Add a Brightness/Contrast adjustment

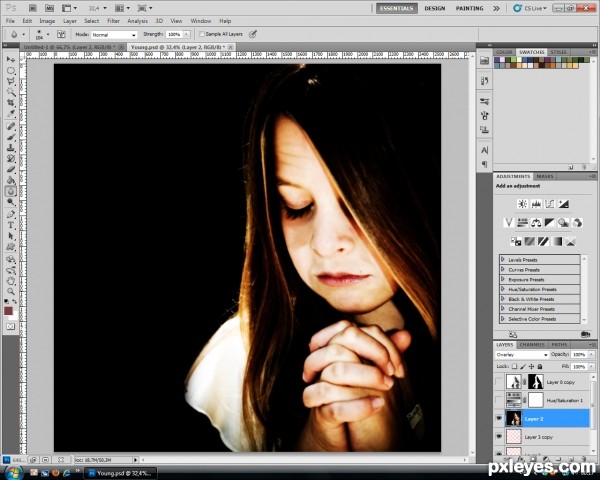(522, 204)
